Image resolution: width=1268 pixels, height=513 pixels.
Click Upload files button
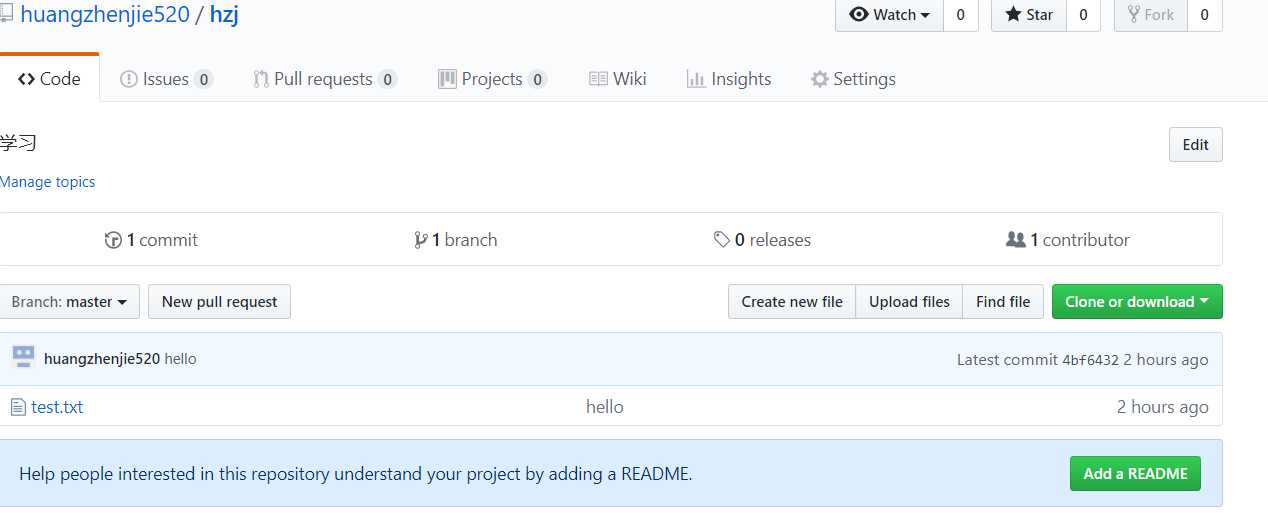(x=909, y=302)
